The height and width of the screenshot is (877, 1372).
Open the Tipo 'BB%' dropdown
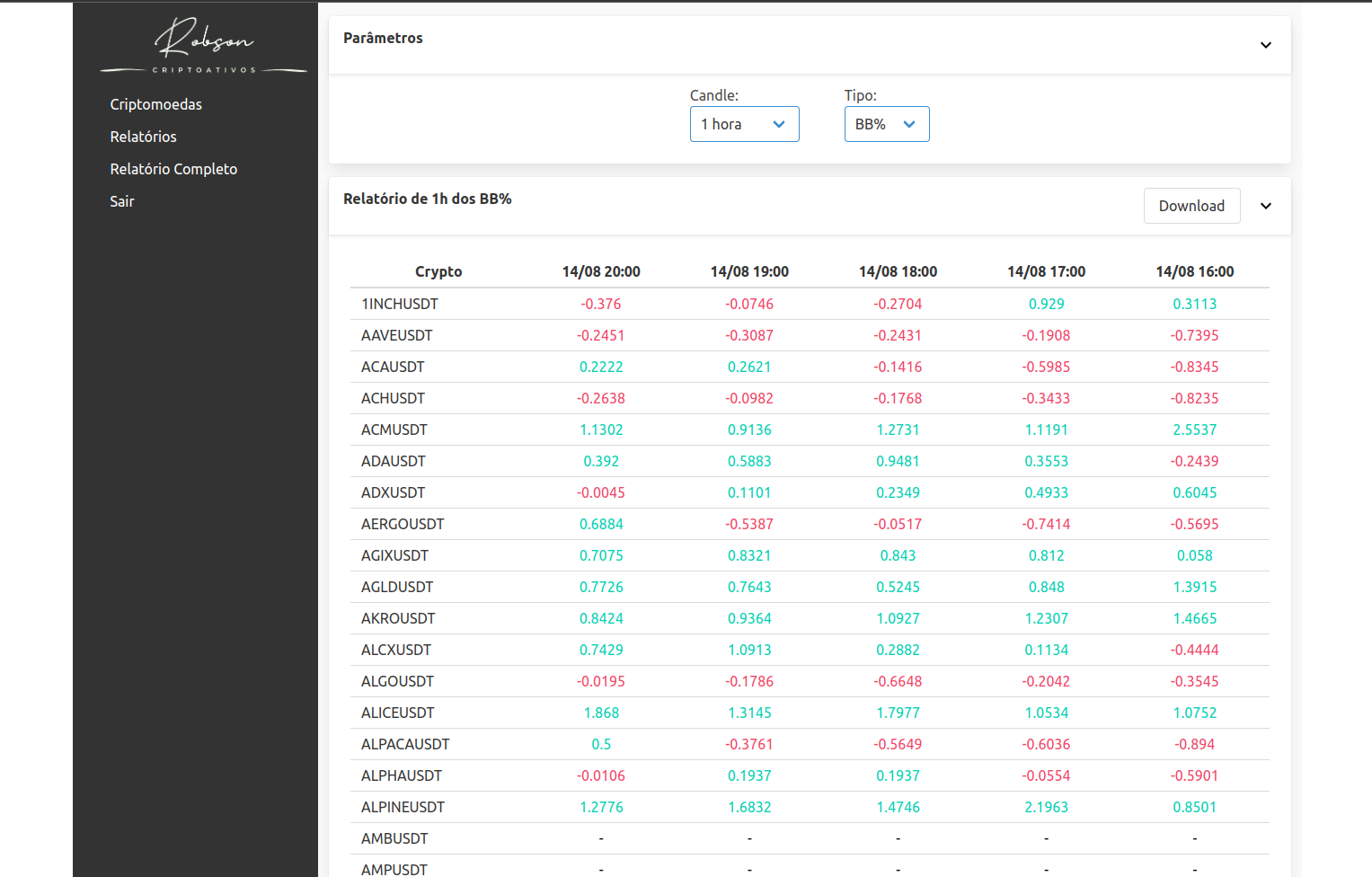tap(886, 124)
